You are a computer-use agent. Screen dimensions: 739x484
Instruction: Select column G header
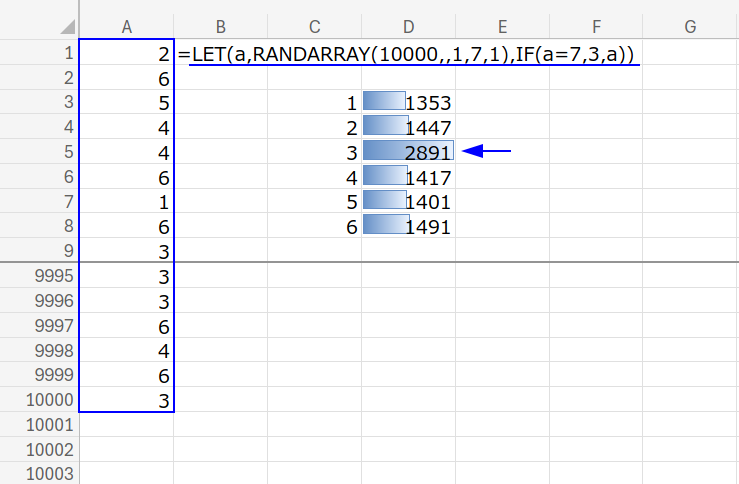click(x=690, y=27)
